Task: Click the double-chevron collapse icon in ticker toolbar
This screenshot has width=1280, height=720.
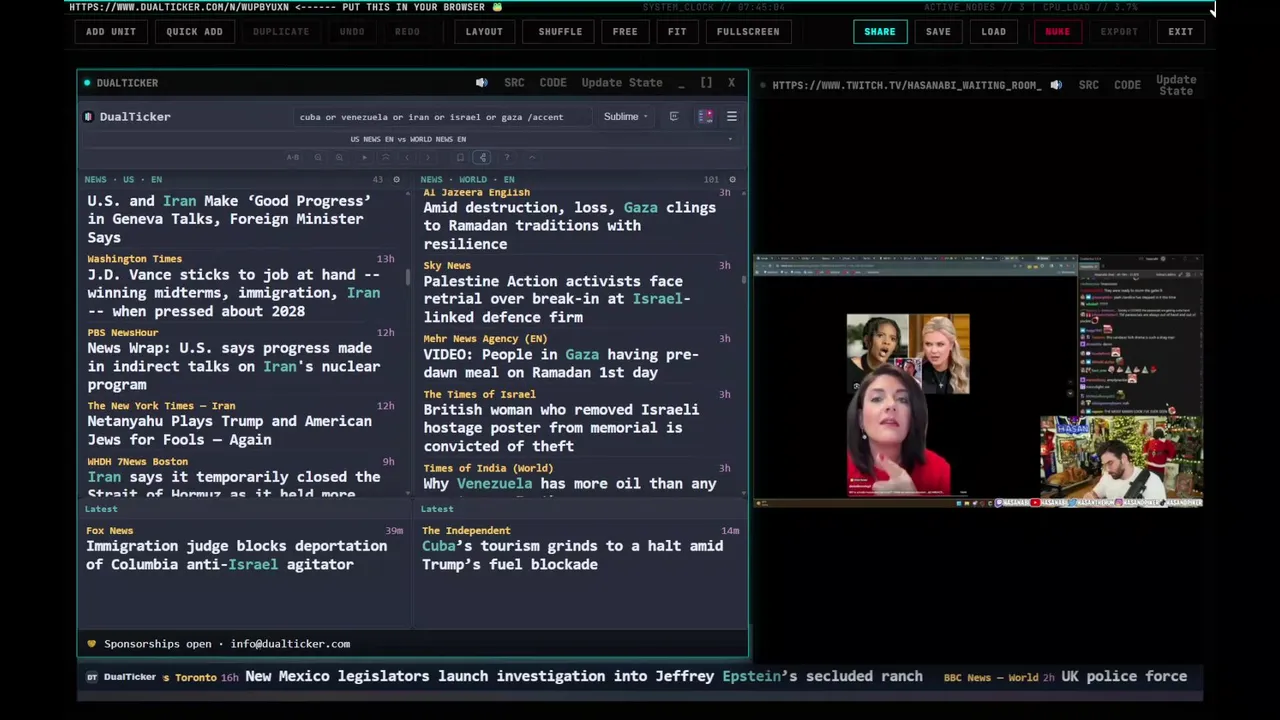Action: click(385, 157)
